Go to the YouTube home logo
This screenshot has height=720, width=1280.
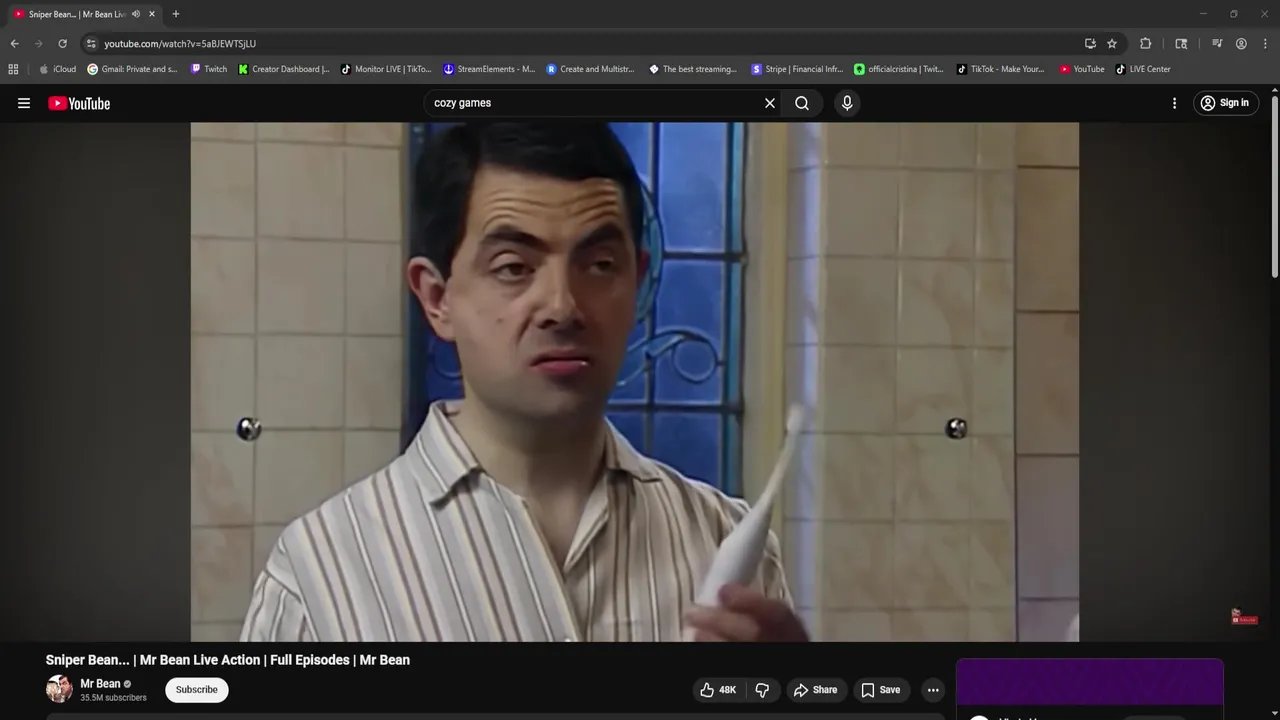(79, 103)
